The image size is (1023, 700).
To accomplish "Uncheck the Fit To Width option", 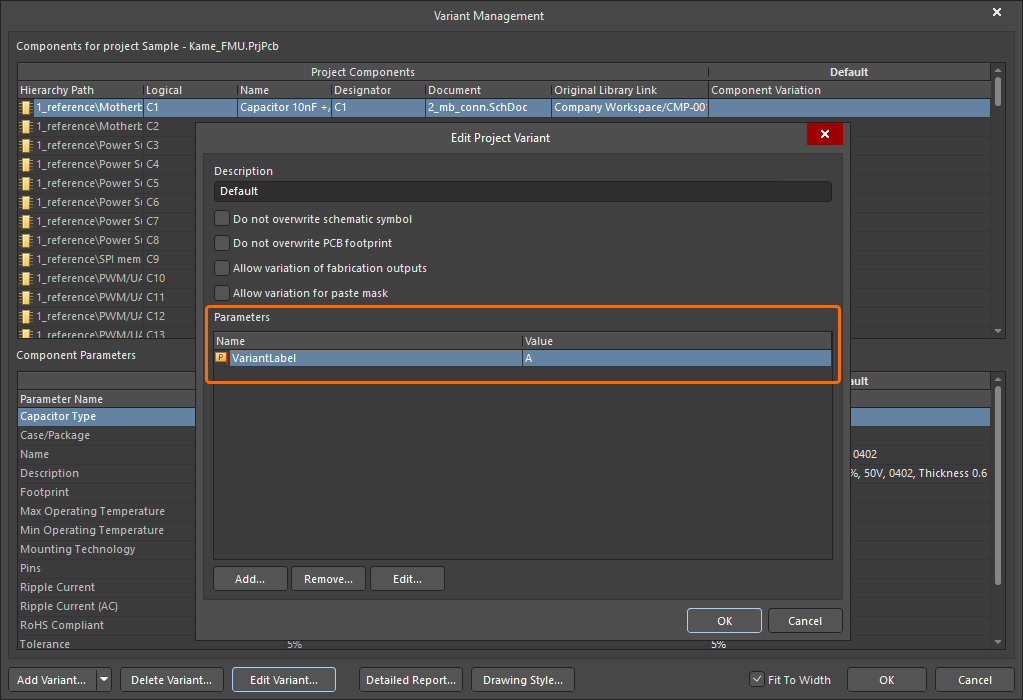I will 757,680.
